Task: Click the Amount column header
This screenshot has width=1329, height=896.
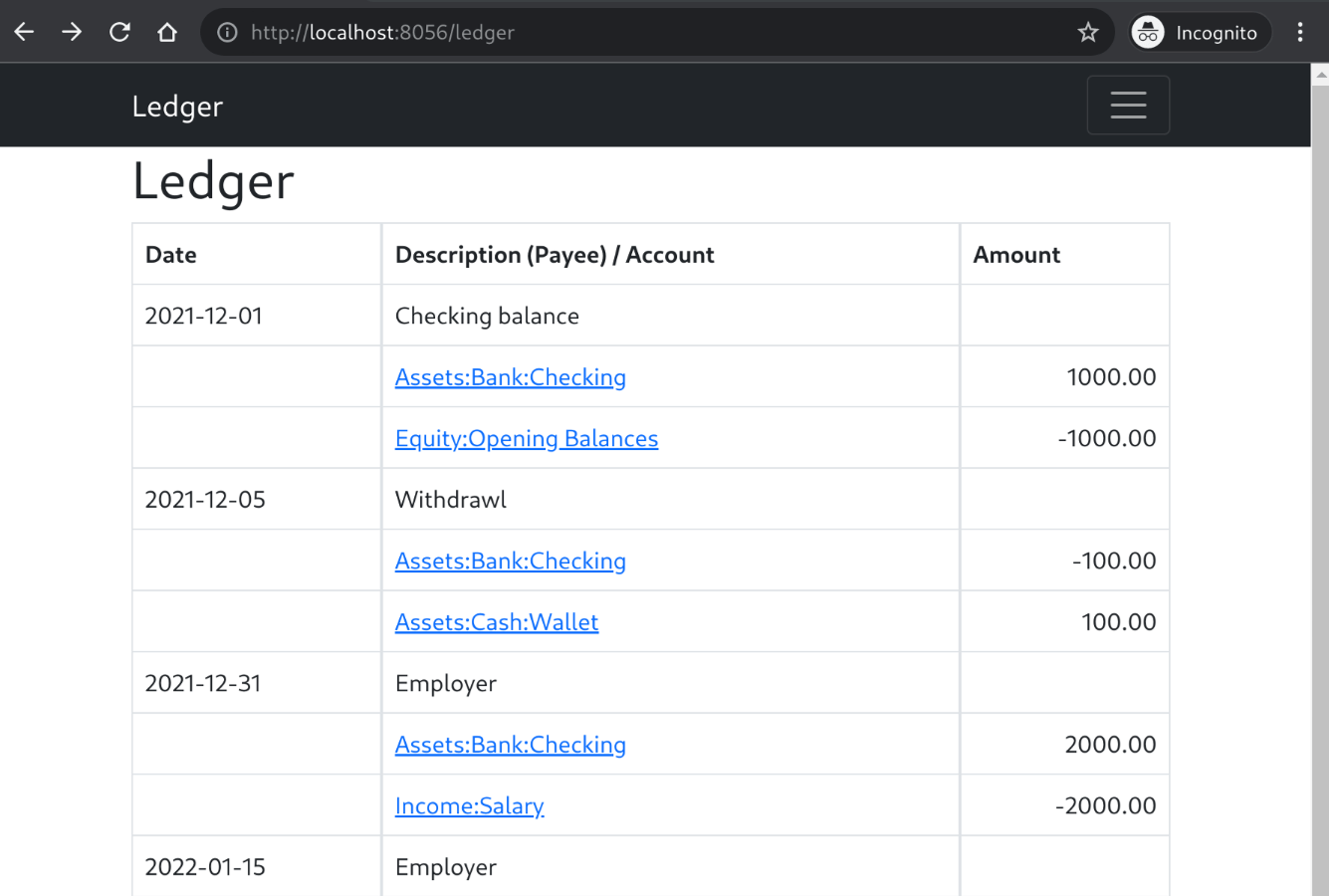Action: (x=1016, y=254)
